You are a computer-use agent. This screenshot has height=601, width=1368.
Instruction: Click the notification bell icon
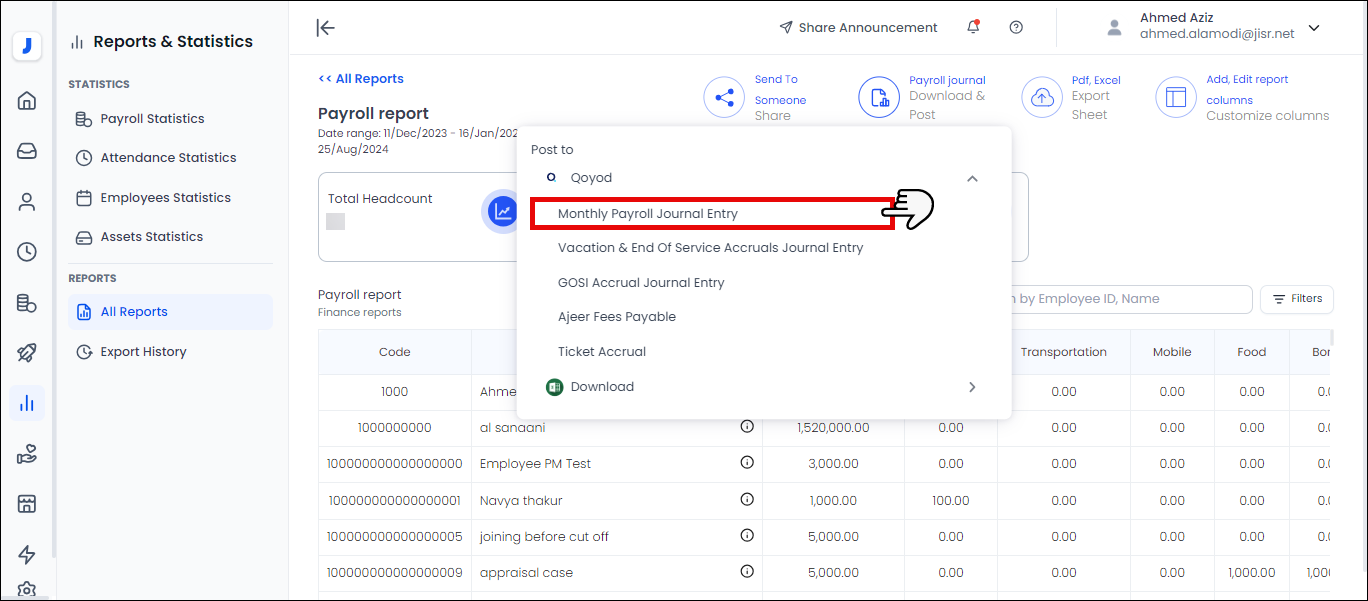[x=973, y=28]
